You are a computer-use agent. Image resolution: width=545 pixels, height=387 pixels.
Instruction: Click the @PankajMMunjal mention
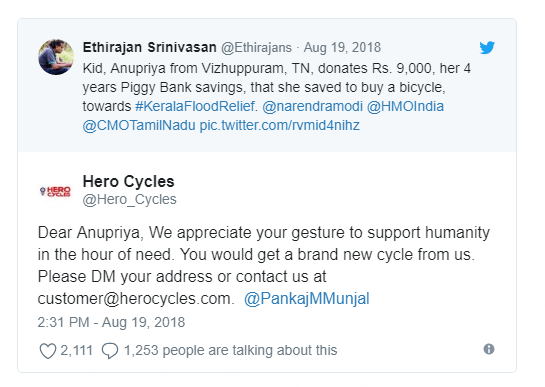click(307, 299)
